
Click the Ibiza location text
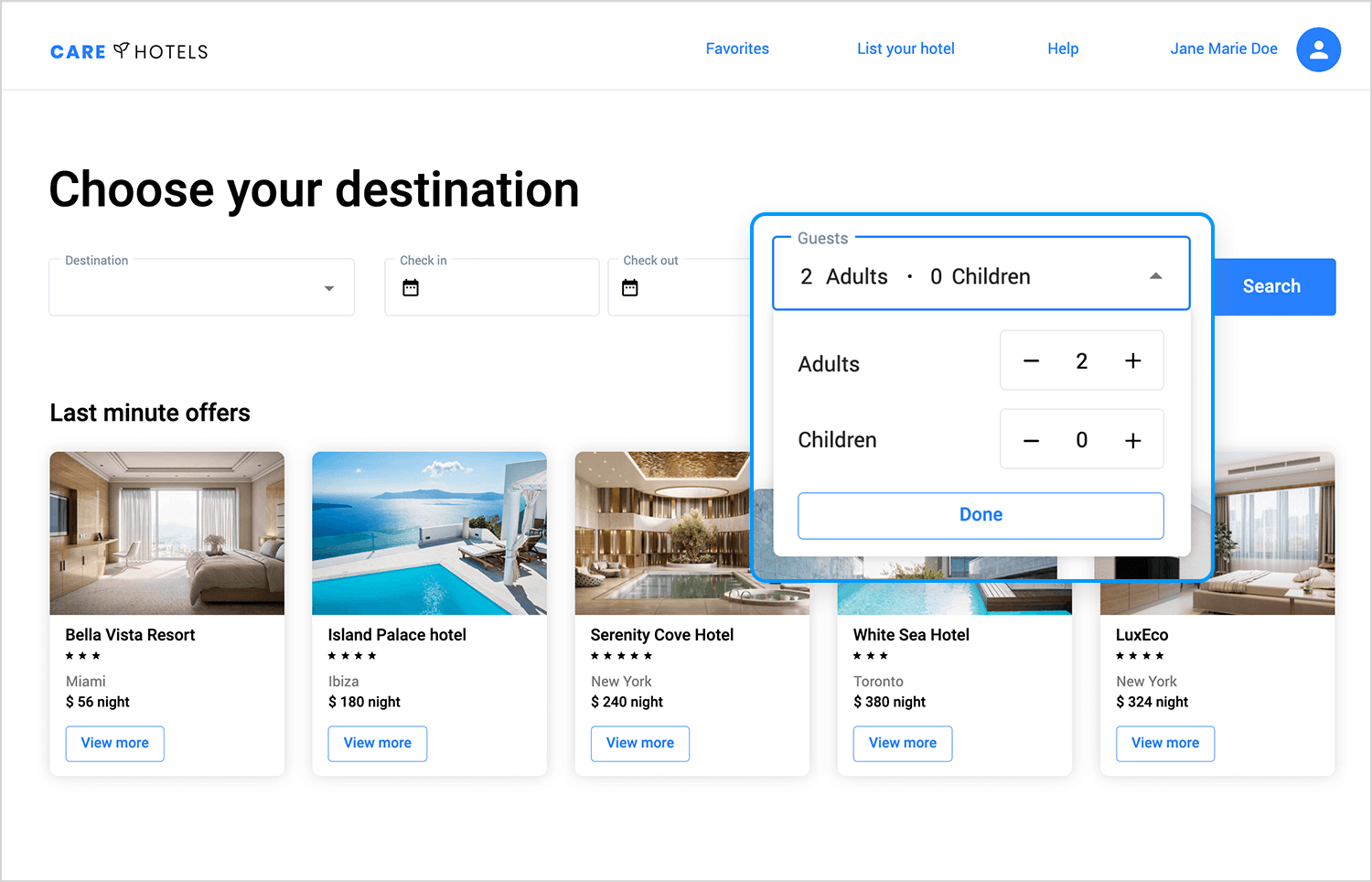pyautogui.click(x=344, y=682)
